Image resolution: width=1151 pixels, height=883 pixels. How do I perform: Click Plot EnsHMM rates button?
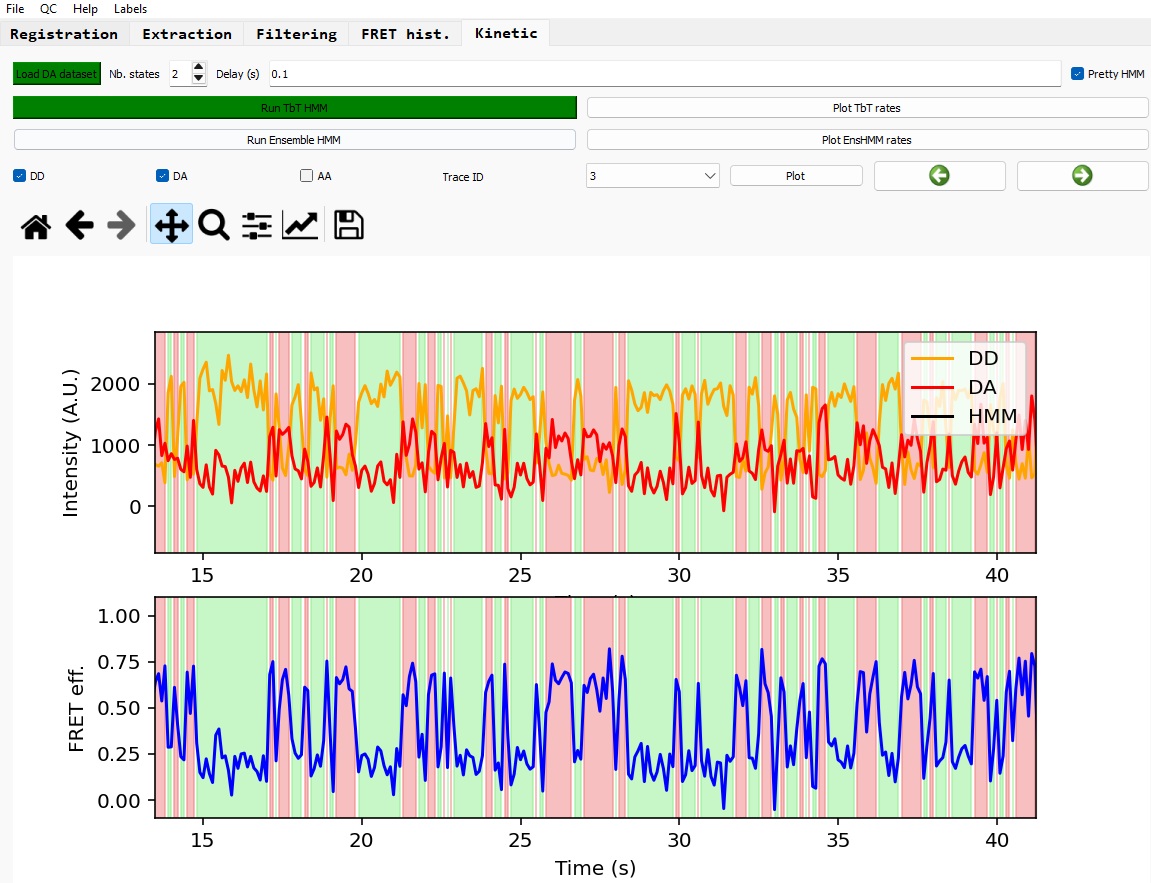pos(867,140)
